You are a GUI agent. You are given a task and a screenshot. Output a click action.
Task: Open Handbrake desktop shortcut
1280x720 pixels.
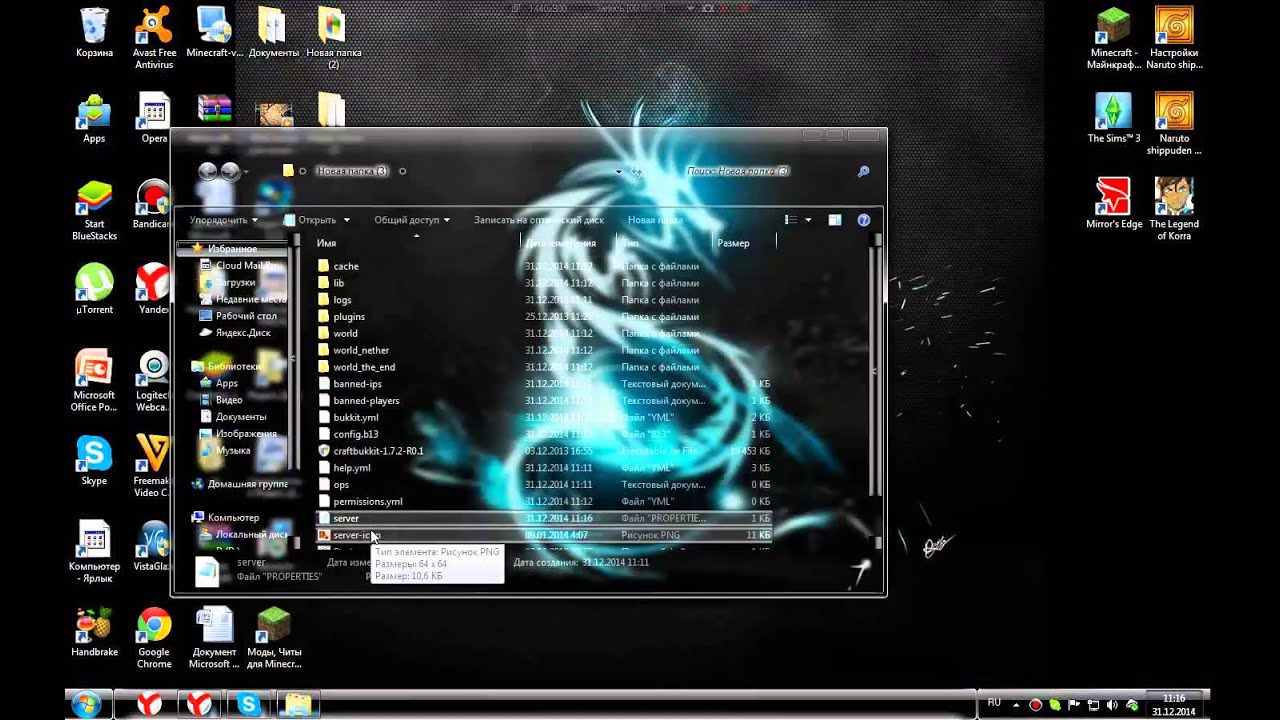pos(94,632)
